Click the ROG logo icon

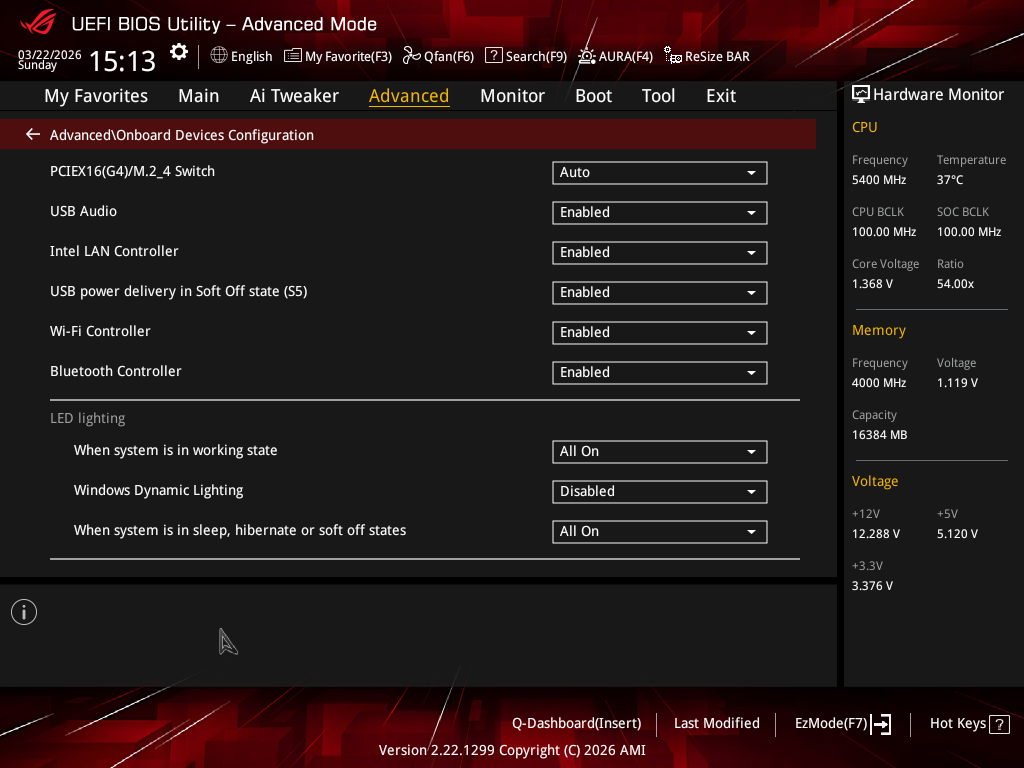click(x=37, y=23)
